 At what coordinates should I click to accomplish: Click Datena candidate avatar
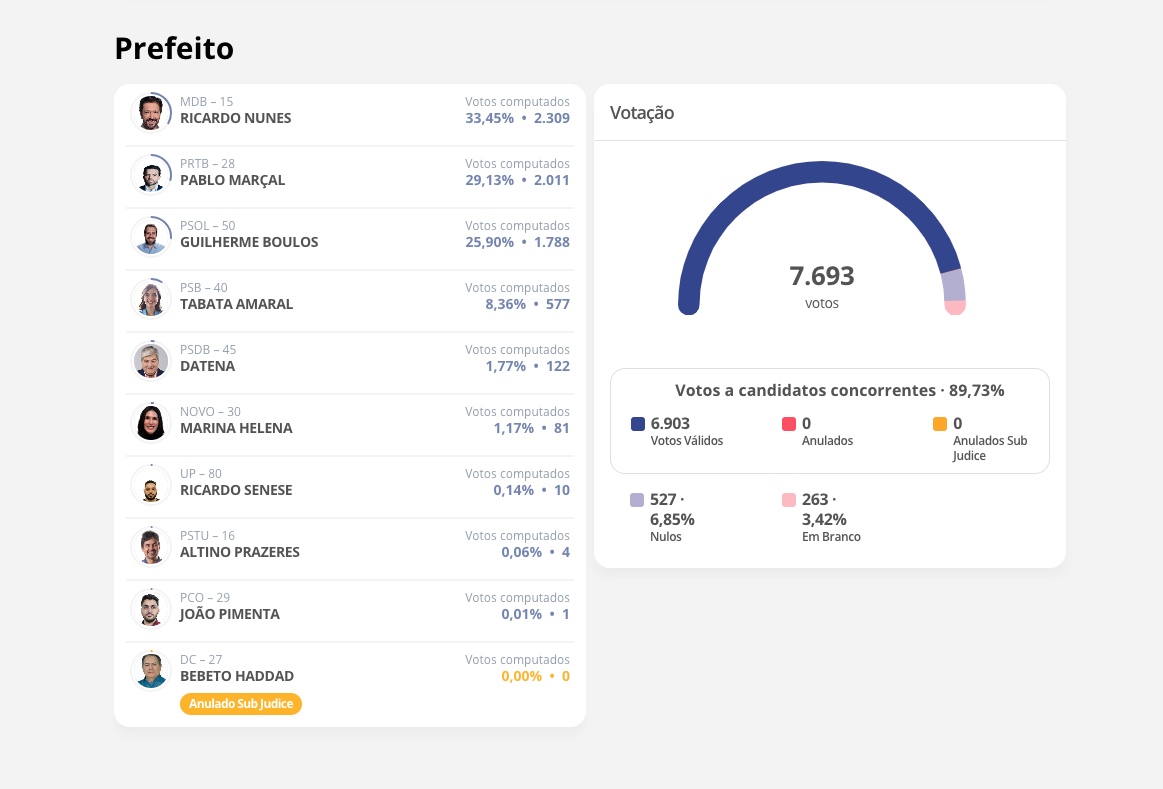pyautogui.click(x=151, y=360)
